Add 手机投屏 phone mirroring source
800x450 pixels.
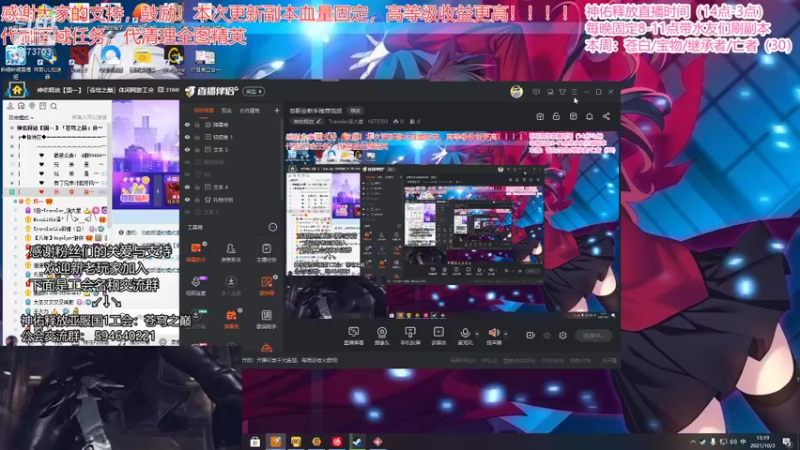click(410, 336)
